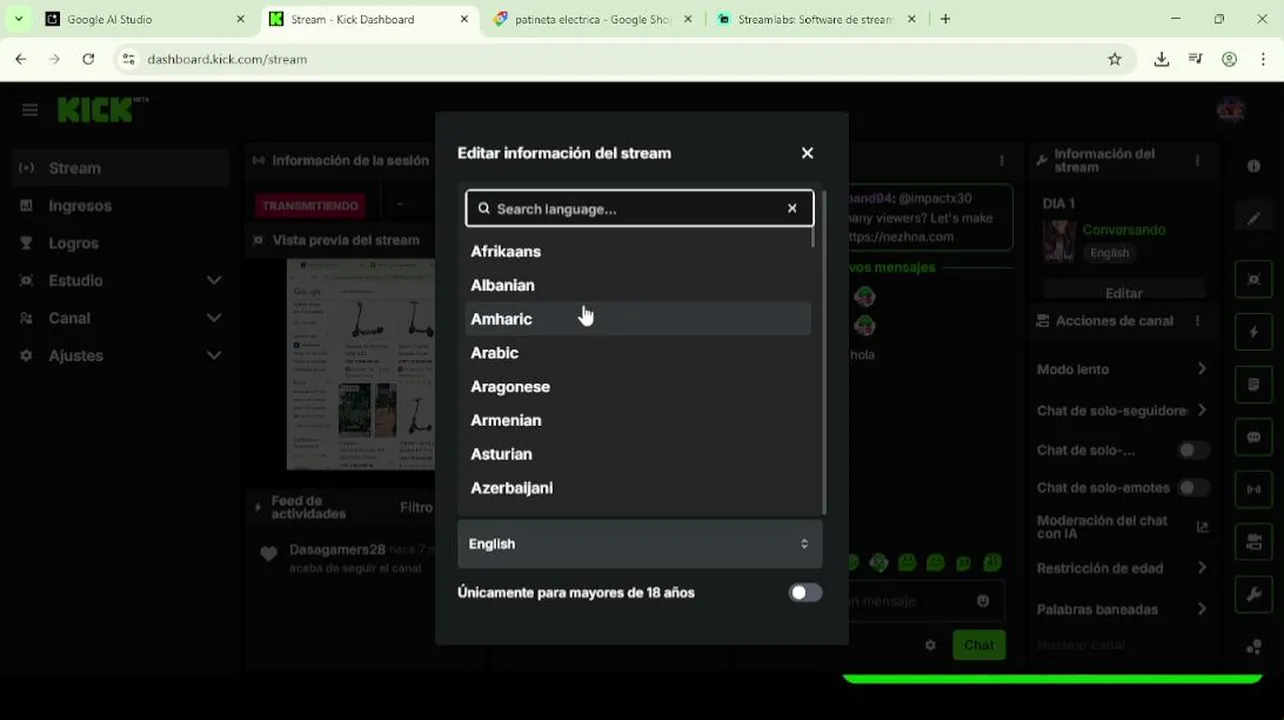1284x720 pixels.
Task: Click the chat bubble icon in right rail
Action: [1254, 437]
